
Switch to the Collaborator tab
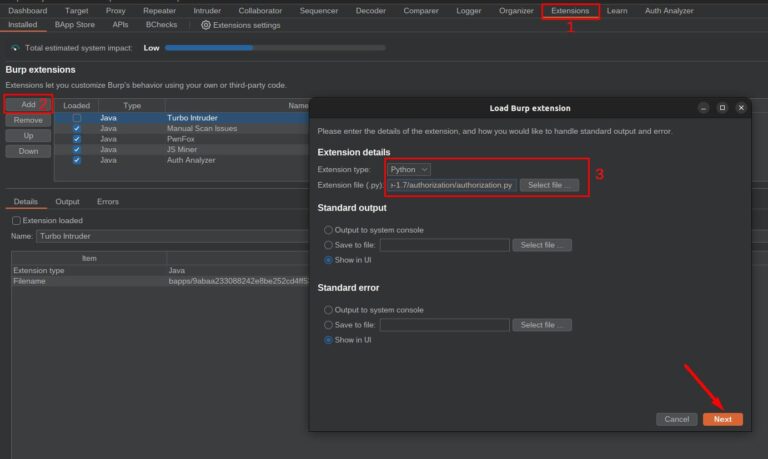click(x=260, y=10)
